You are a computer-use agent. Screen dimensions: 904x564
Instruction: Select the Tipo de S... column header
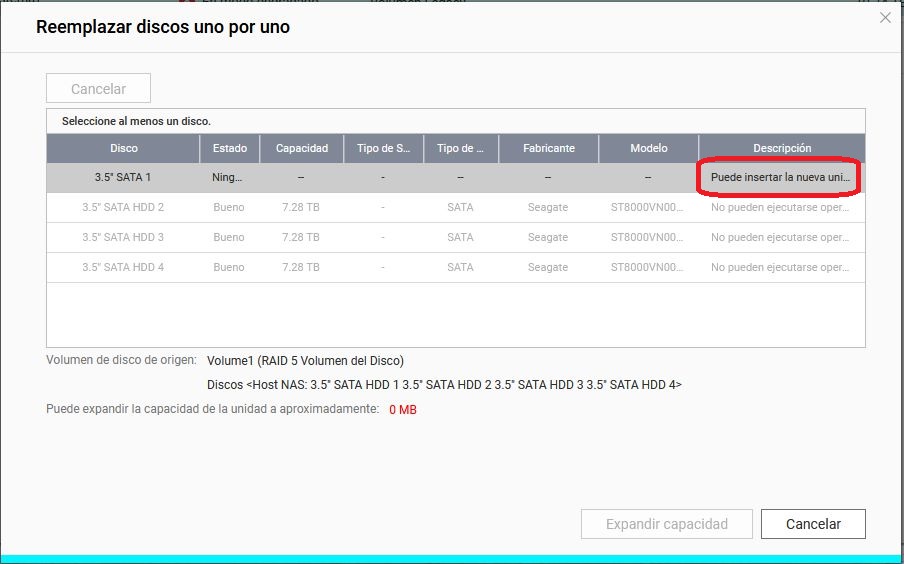point(383,148)
